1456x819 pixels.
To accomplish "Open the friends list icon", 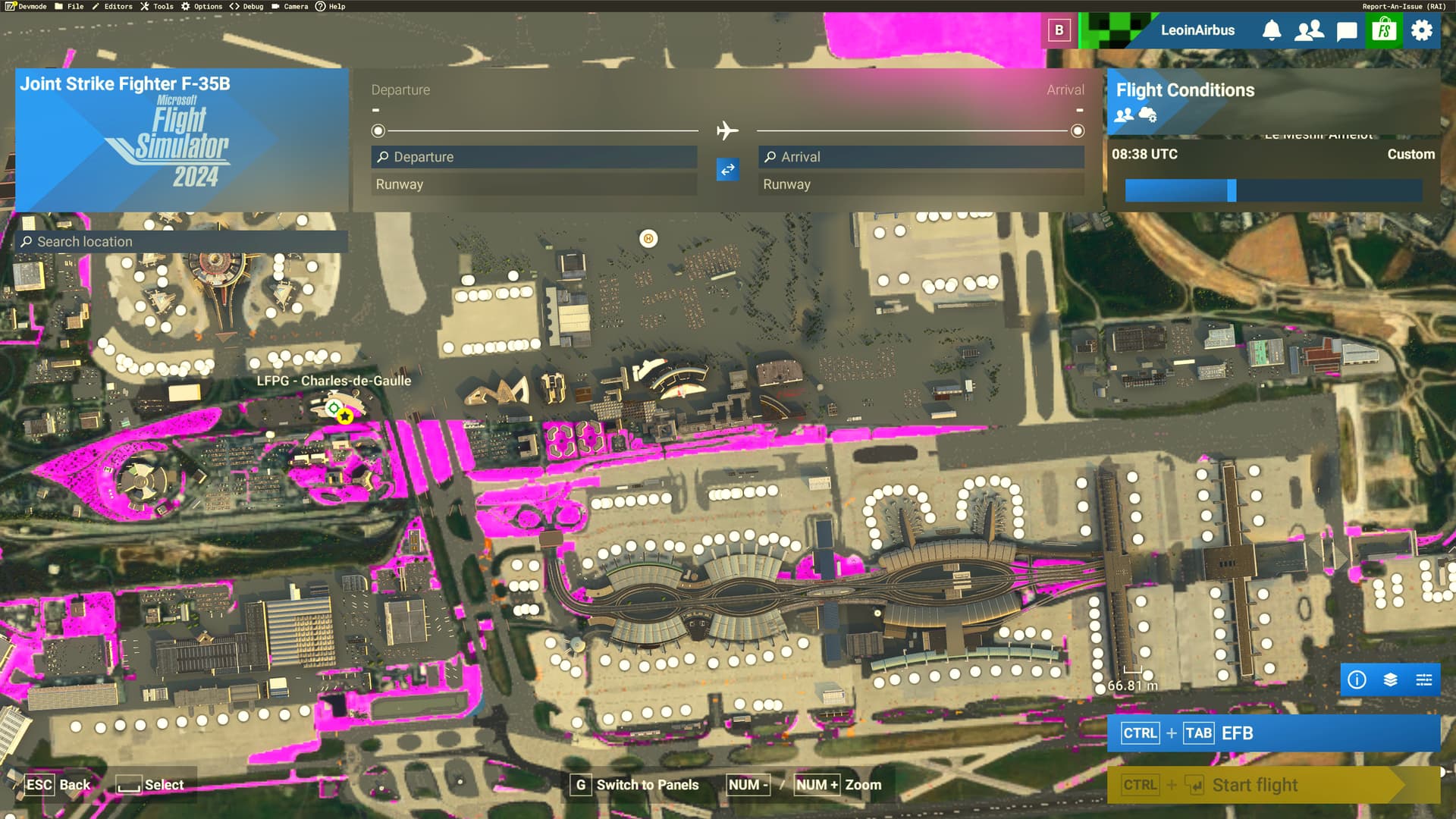I will (1309, 30).
